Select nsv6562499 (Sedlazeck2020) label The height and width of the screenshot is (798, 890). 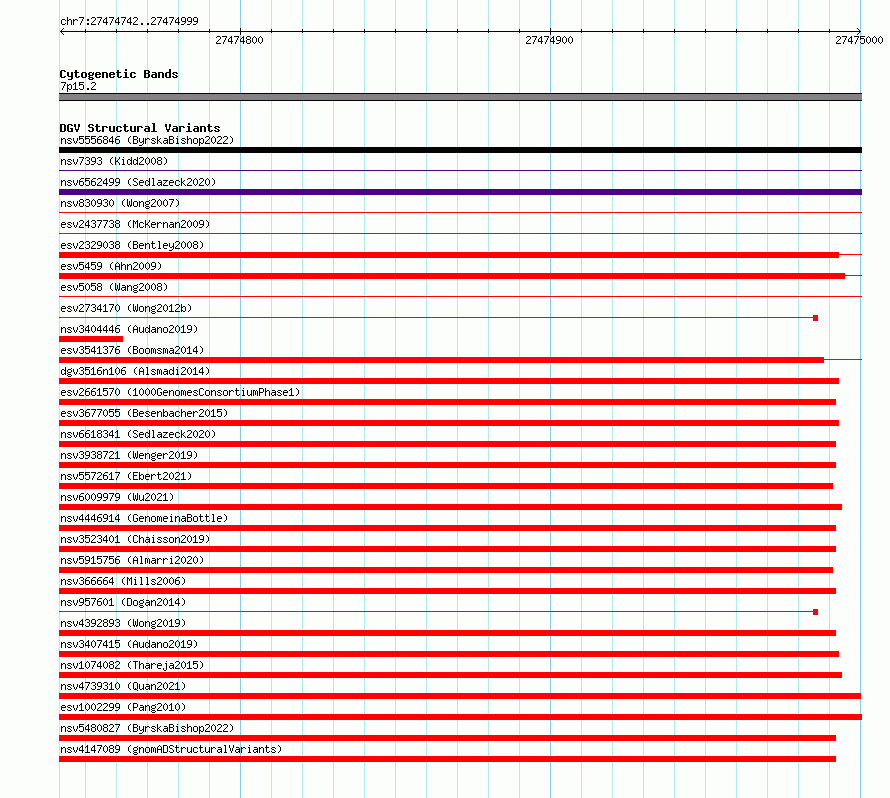tap(138, 182)
